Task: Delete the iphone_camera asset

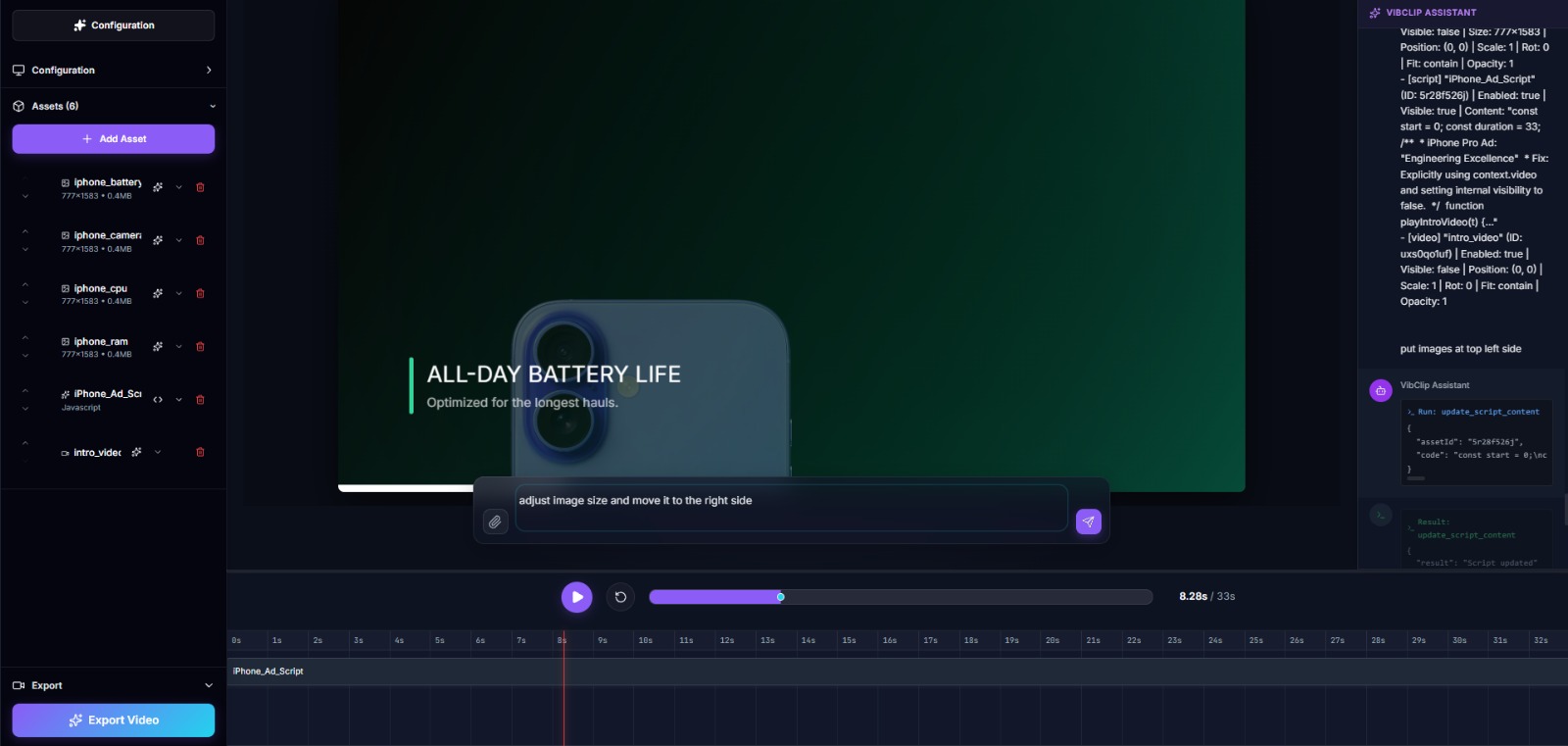Action: click(200, 240)
